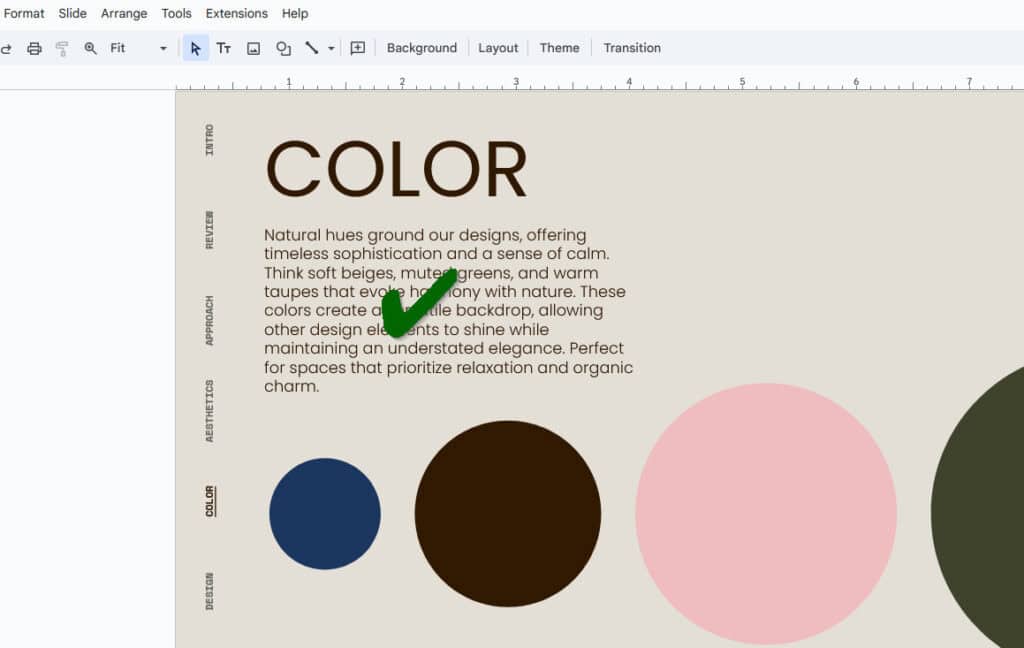The width and height of the screenshot is (1024, 648).
Task: Click the REVIEW sidebar label
Action: [x=209, y=229]
